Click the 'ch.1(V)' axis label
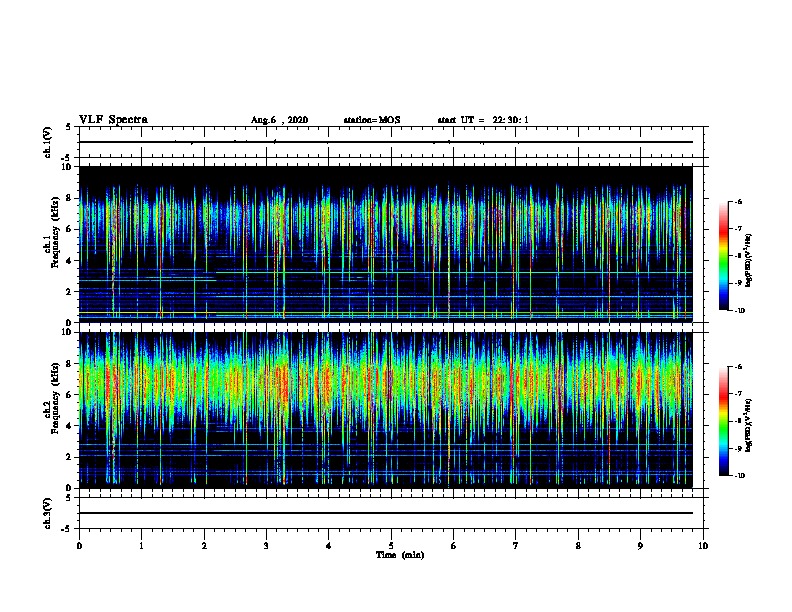 coord(47,142)
